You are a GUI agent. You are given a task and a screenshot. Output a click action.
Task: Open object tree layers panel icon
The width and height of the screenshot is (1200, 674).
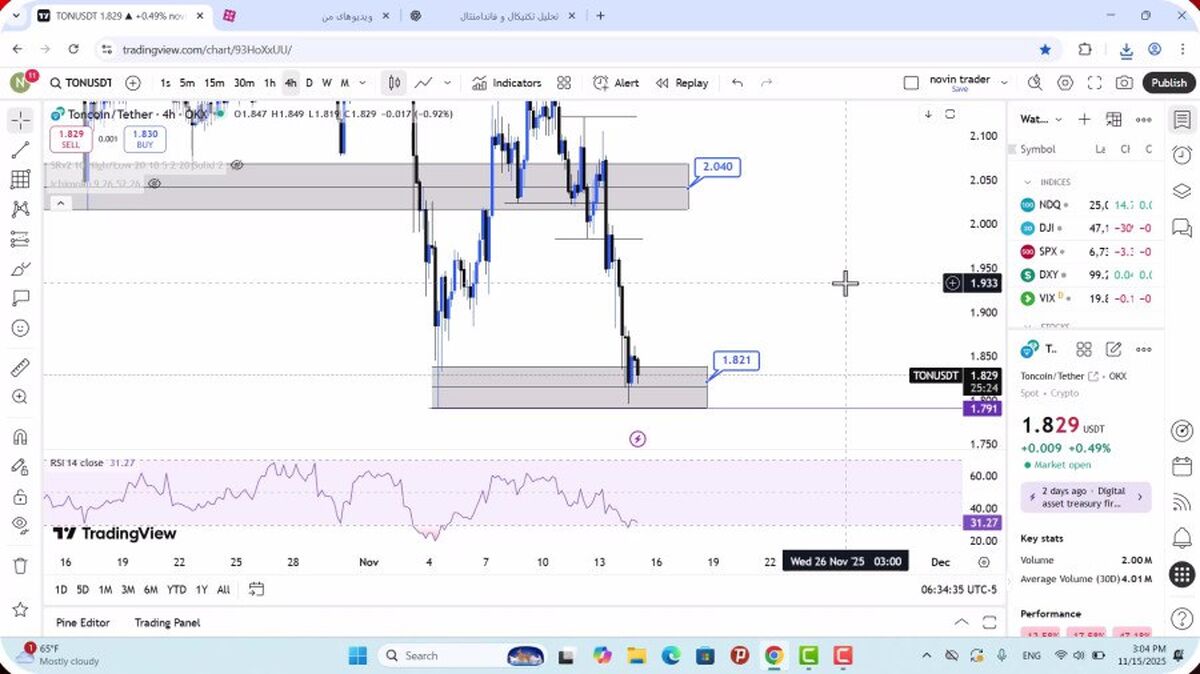1181,190
